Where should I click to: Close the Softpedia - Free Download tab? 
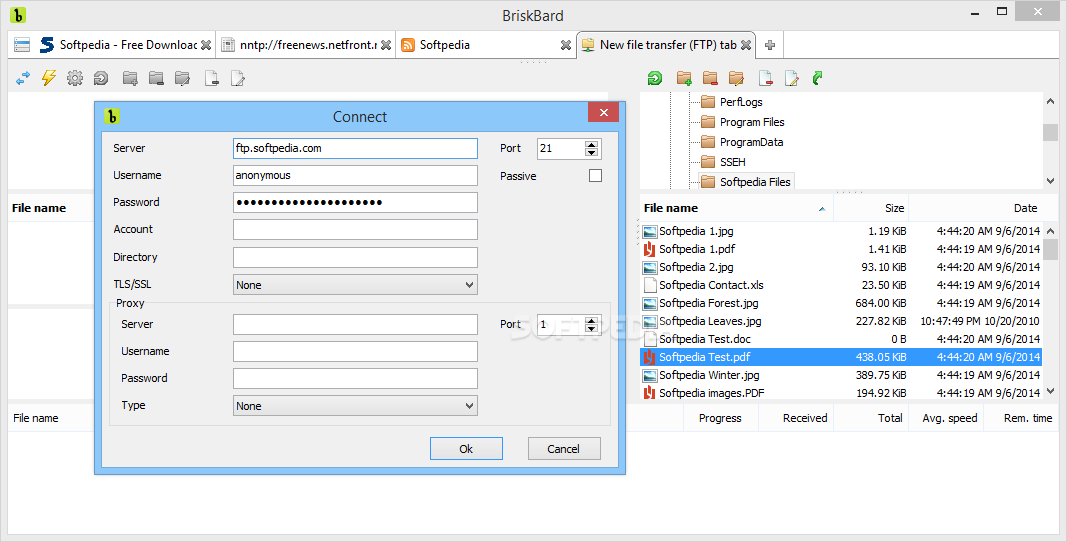pyautogui.click(x=206, y=45)
